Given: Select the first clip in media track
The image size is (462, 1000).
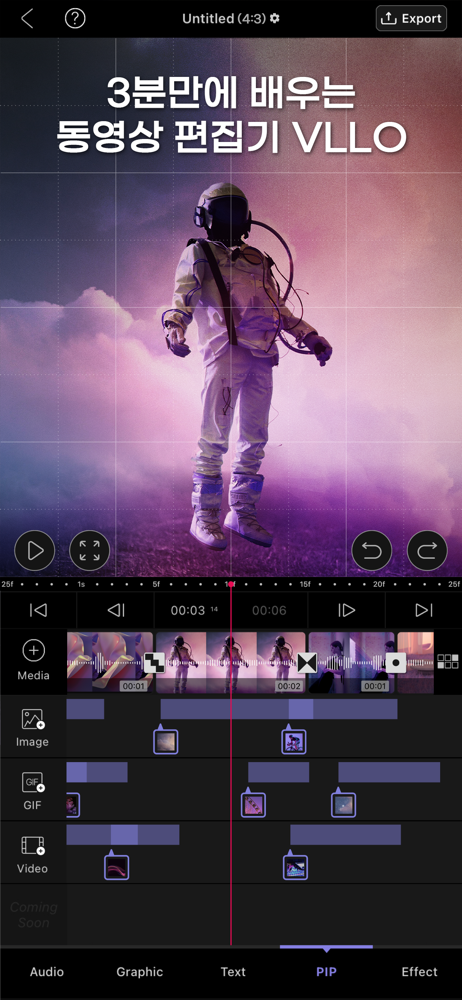Looking at the screenshot, I should (110, 663).
